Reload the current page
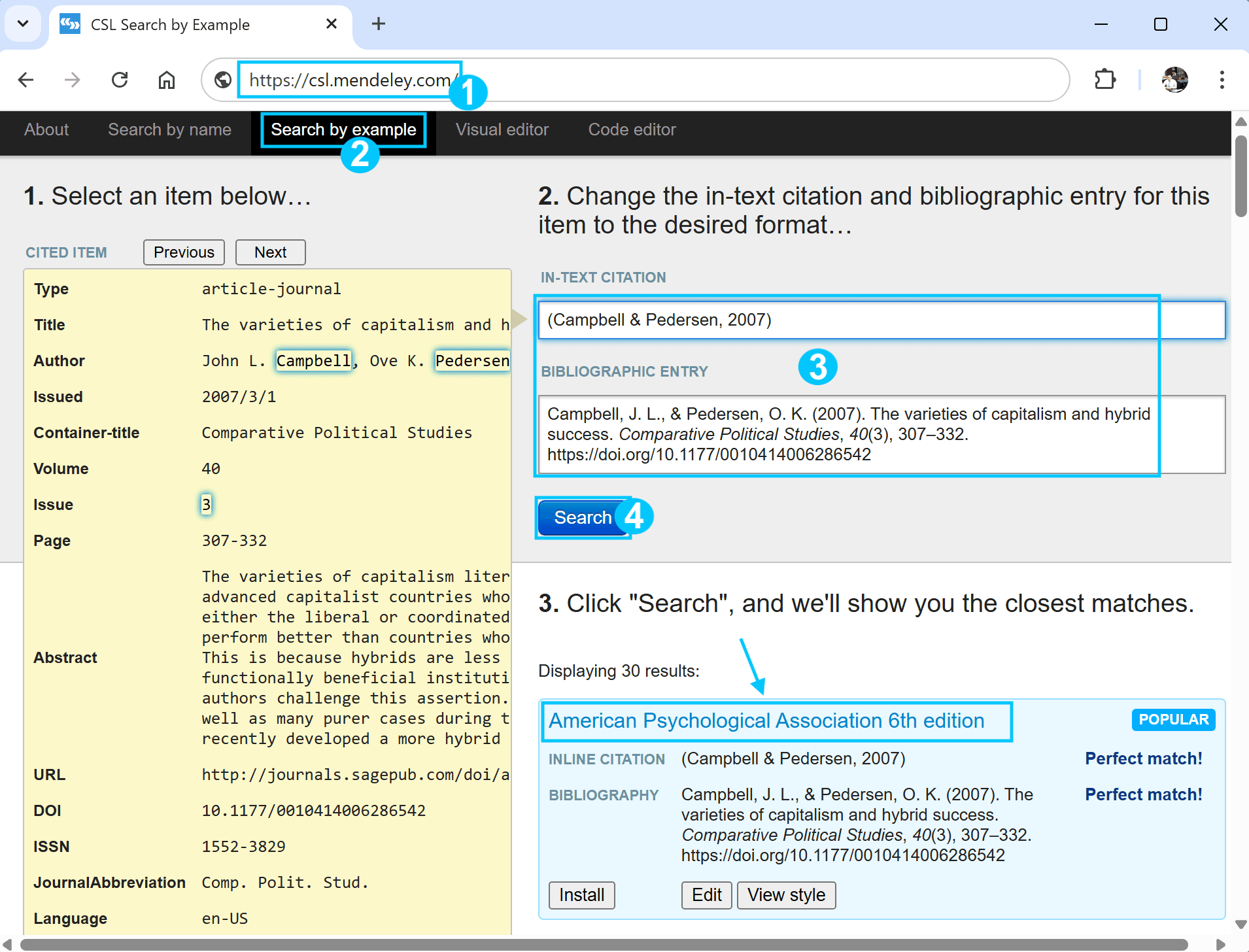Image resolution: width=1249 pixels, height=952 pixels. (x=120, y=80)
